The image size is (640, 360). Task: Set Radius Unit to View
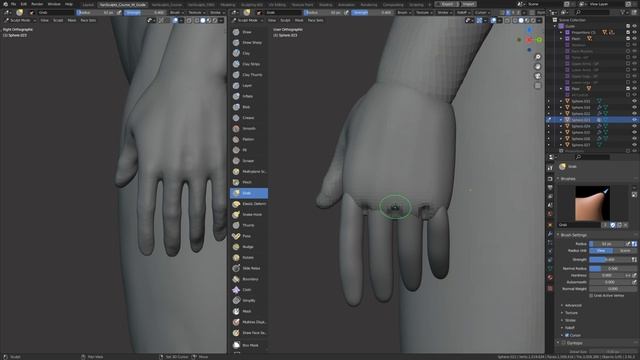[601, 251]
